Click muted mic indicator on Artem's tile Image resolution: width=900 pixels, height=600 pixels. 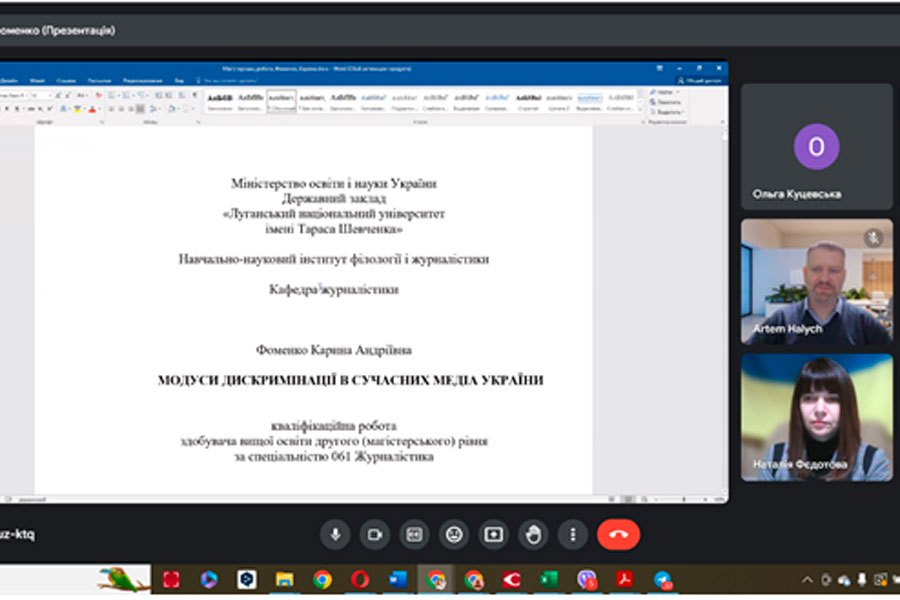[x=874, y=237]
